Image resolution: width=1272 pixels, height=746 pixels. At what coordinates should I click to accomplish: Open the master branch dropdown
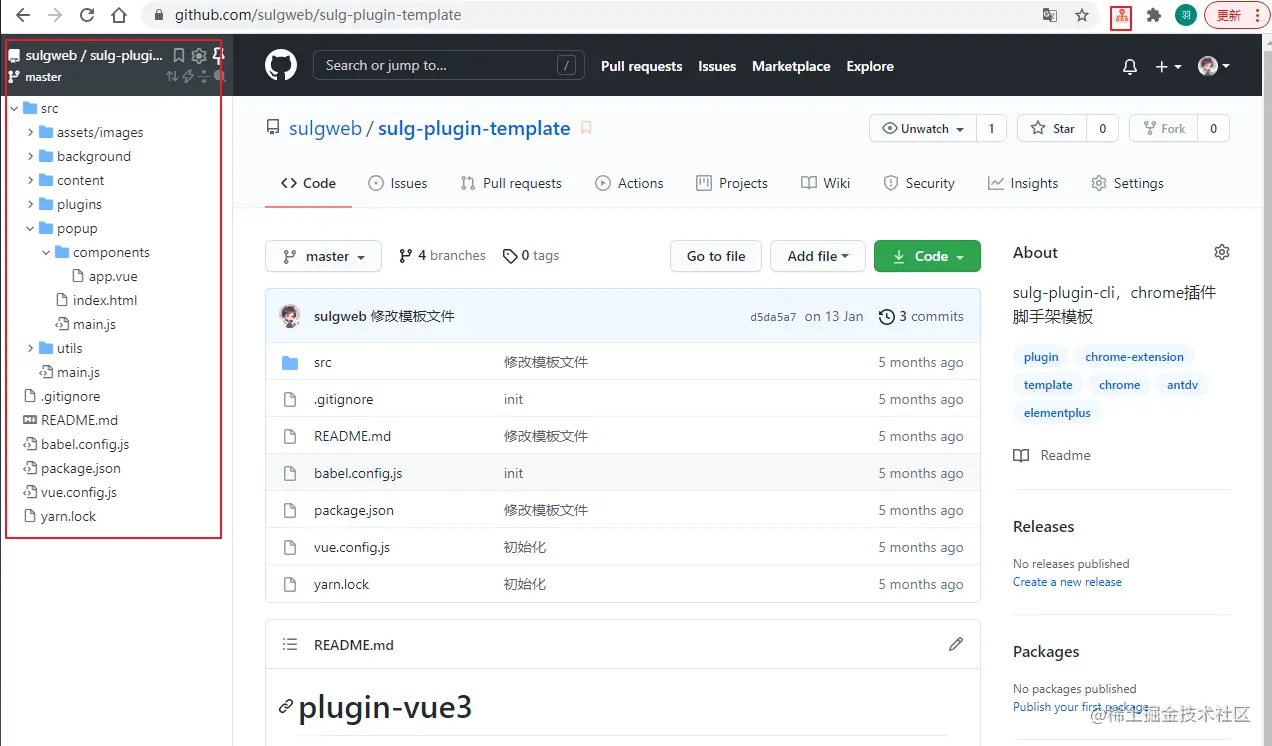pyautogui.click(x=323, y=256)
